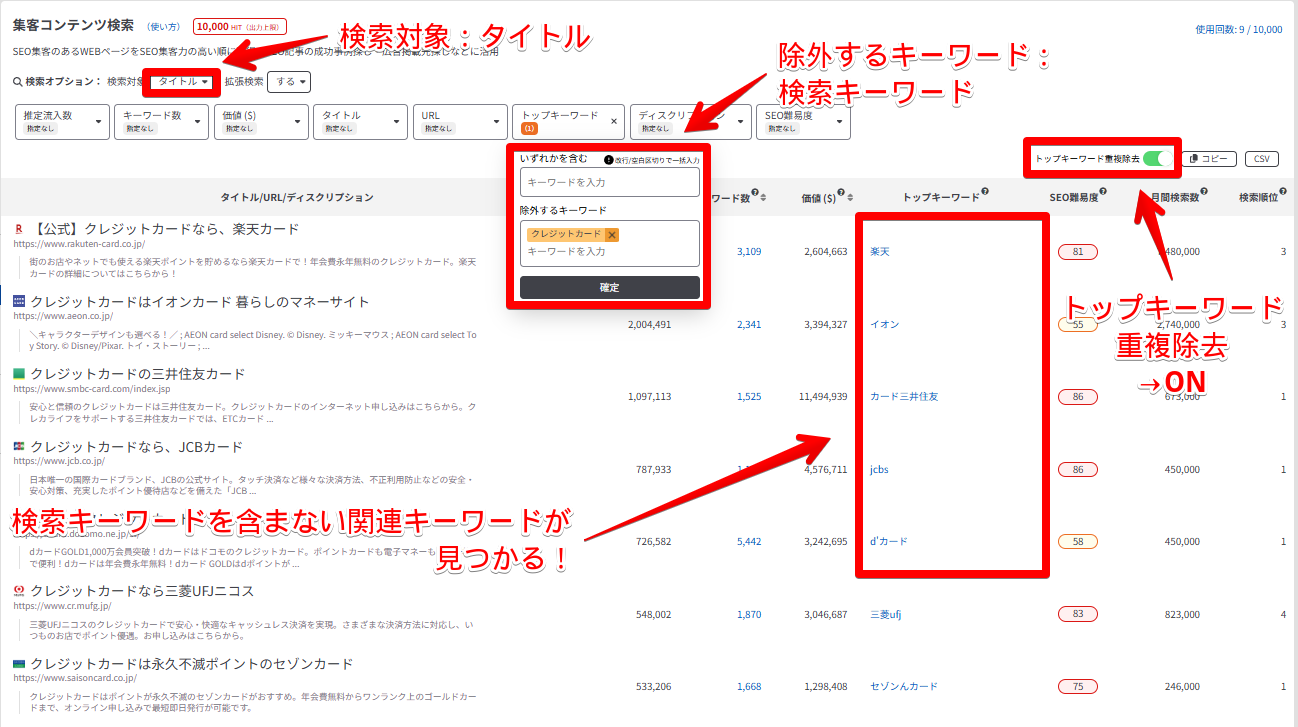1298x727 pixels.
Task: Sort by 価値($) using the sort arrows
Action: (849, 197)
